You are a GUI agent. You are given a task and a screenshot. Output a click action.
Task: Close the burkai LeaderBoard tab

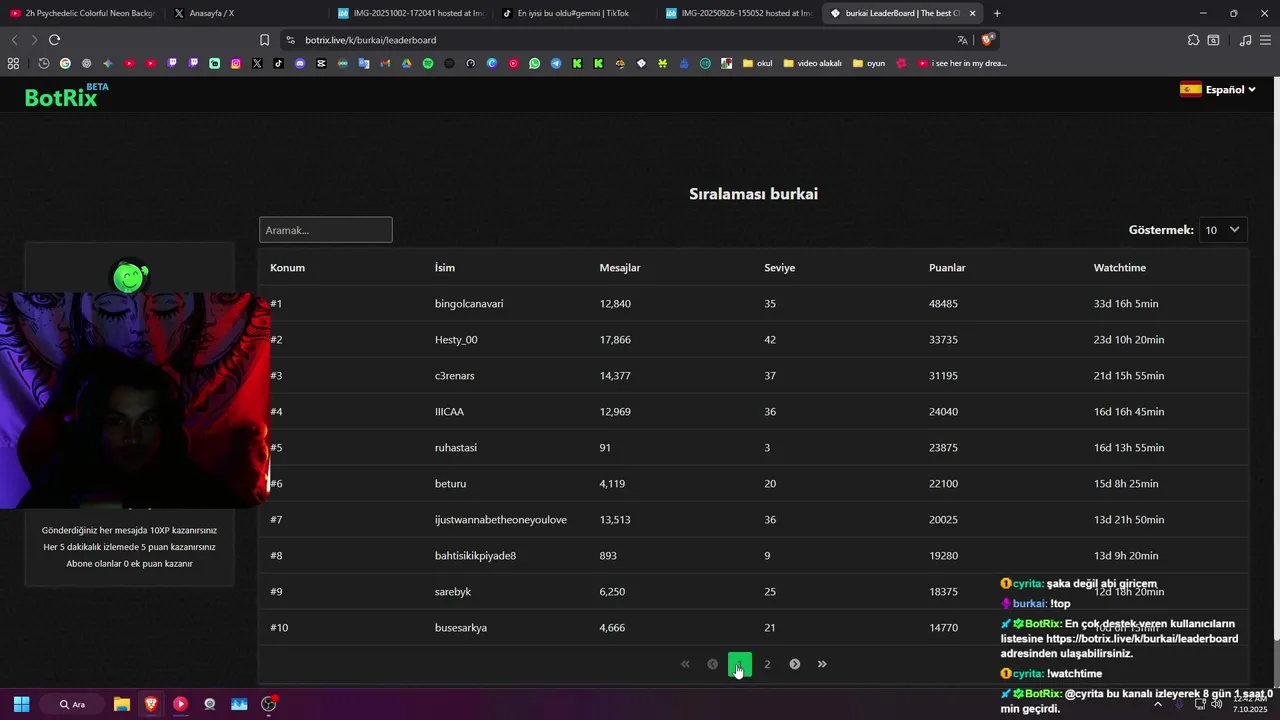(972, 13)
